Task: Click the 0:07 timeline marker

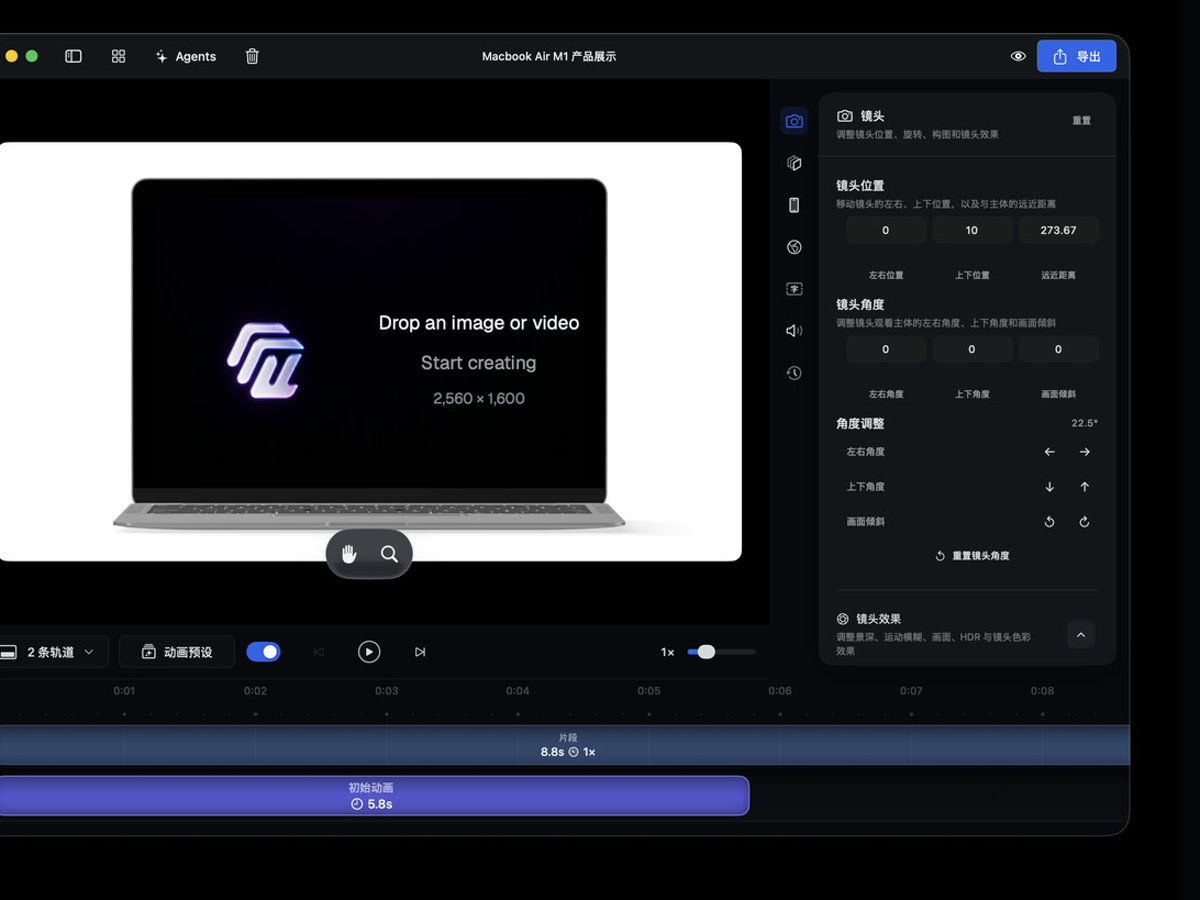Action: tap(911, 691)
